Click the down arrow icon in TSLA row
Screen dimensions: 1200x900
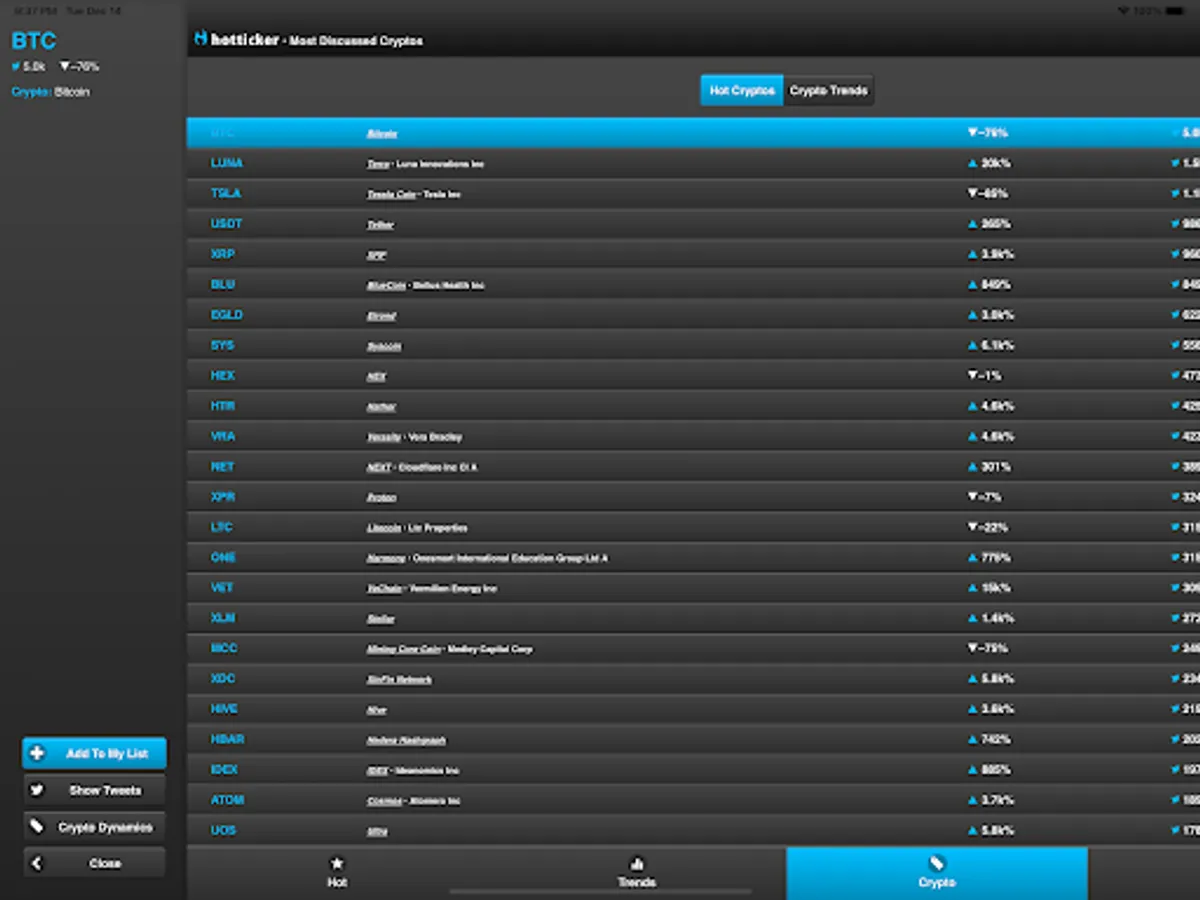[x=972, y=194]
